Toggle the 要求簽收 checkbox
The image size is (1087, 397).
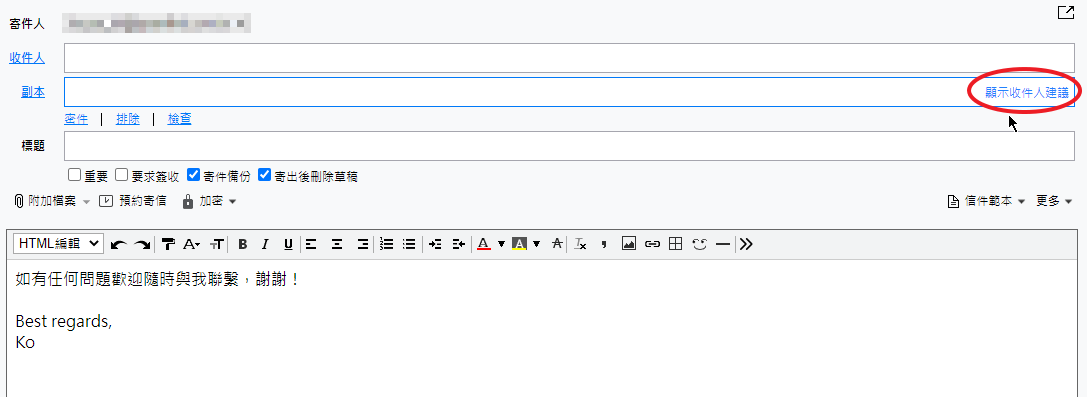(121, 175)
